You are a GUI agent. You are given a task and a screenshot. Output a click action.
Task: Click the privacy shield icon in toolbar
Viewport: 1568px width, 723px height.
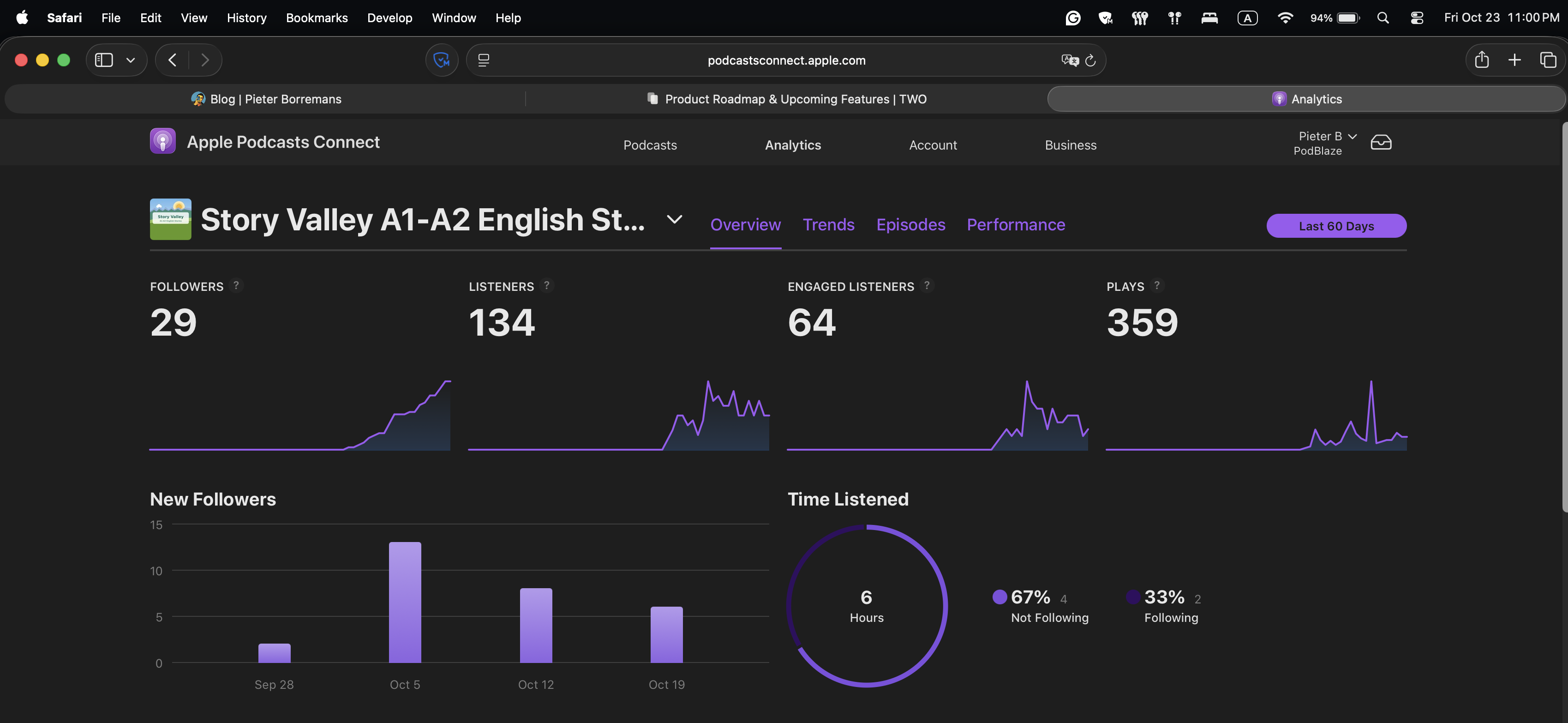[x=441, y=60]
